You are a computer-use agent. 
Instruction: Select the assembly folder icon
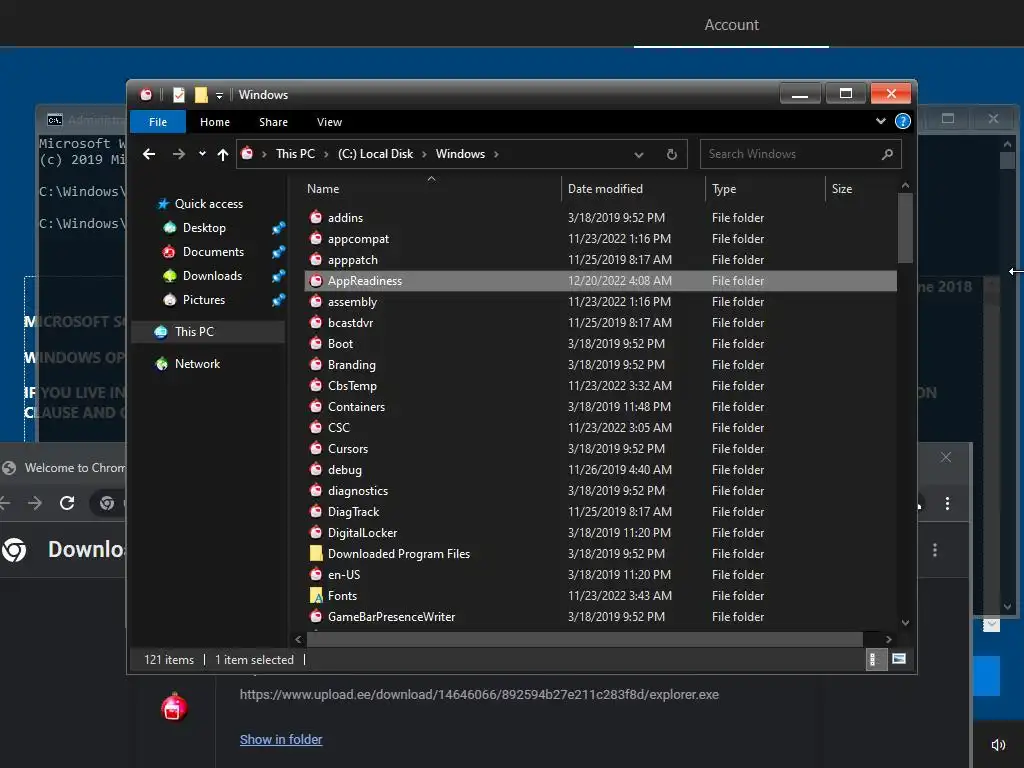click(x=316, y=302)
